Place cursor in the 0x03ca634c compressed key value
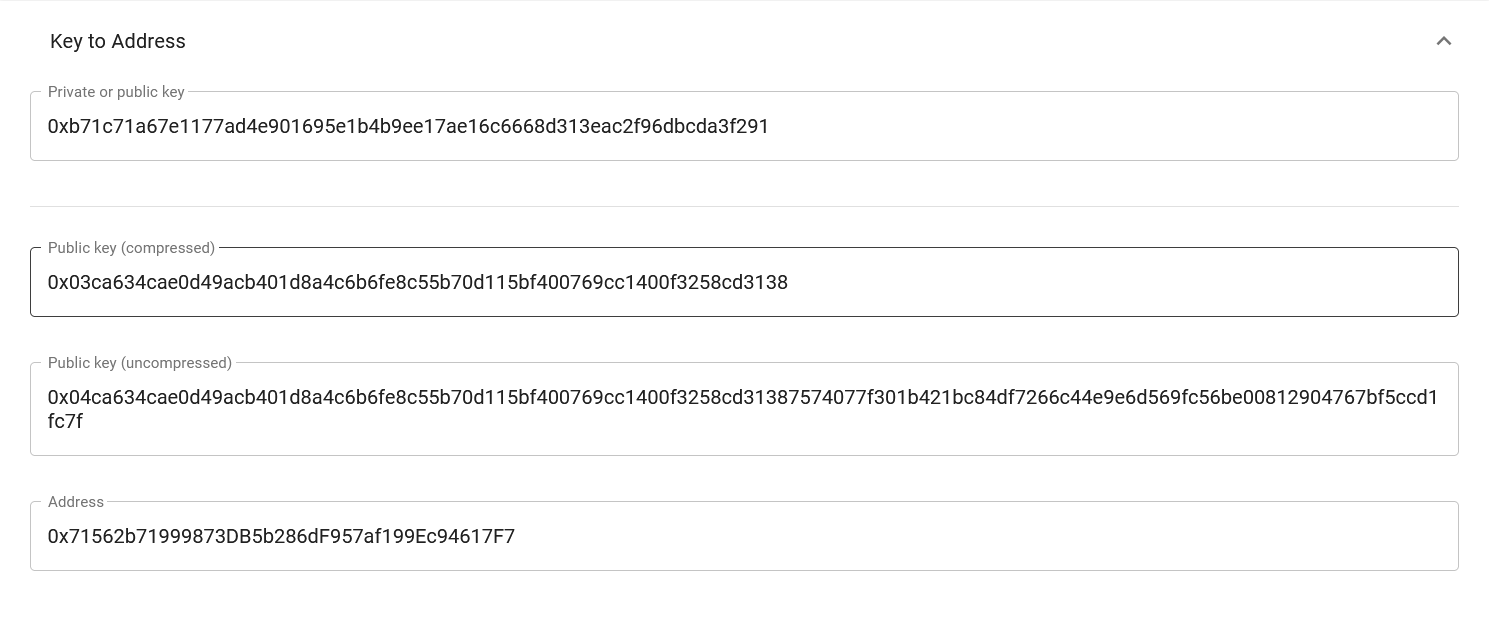The width and height of the screenshot is (1489, 626). click(x=417, y=283)
